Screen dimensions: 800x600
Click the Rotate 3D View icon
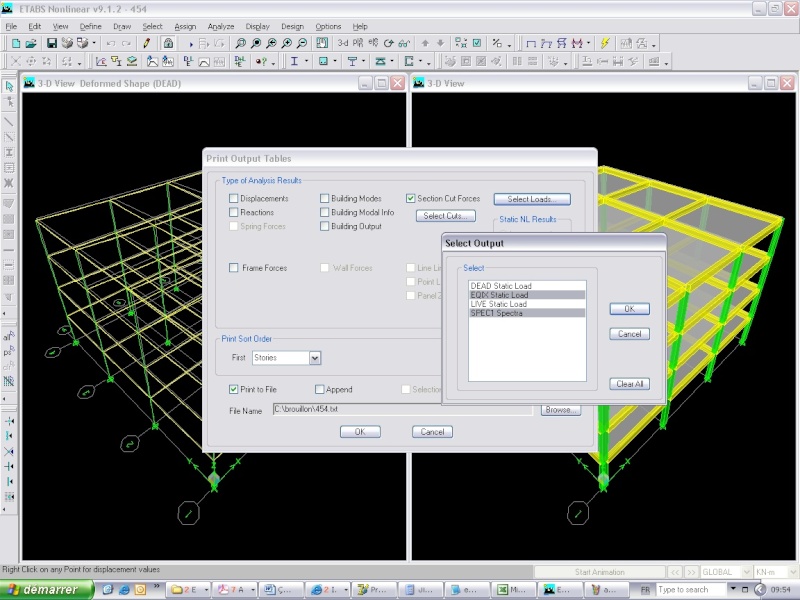click(x=389, y=43)
